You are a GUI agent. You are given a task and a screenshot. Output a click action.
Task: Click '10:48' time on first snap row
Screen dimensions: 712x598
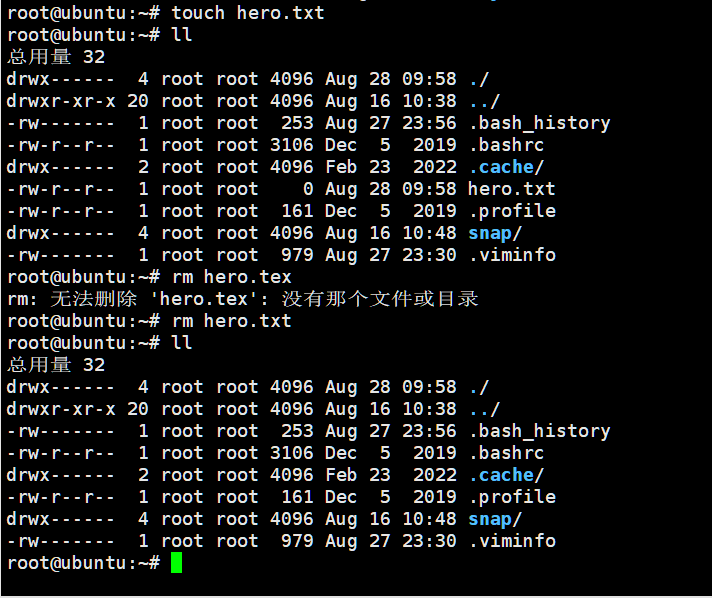429,233
